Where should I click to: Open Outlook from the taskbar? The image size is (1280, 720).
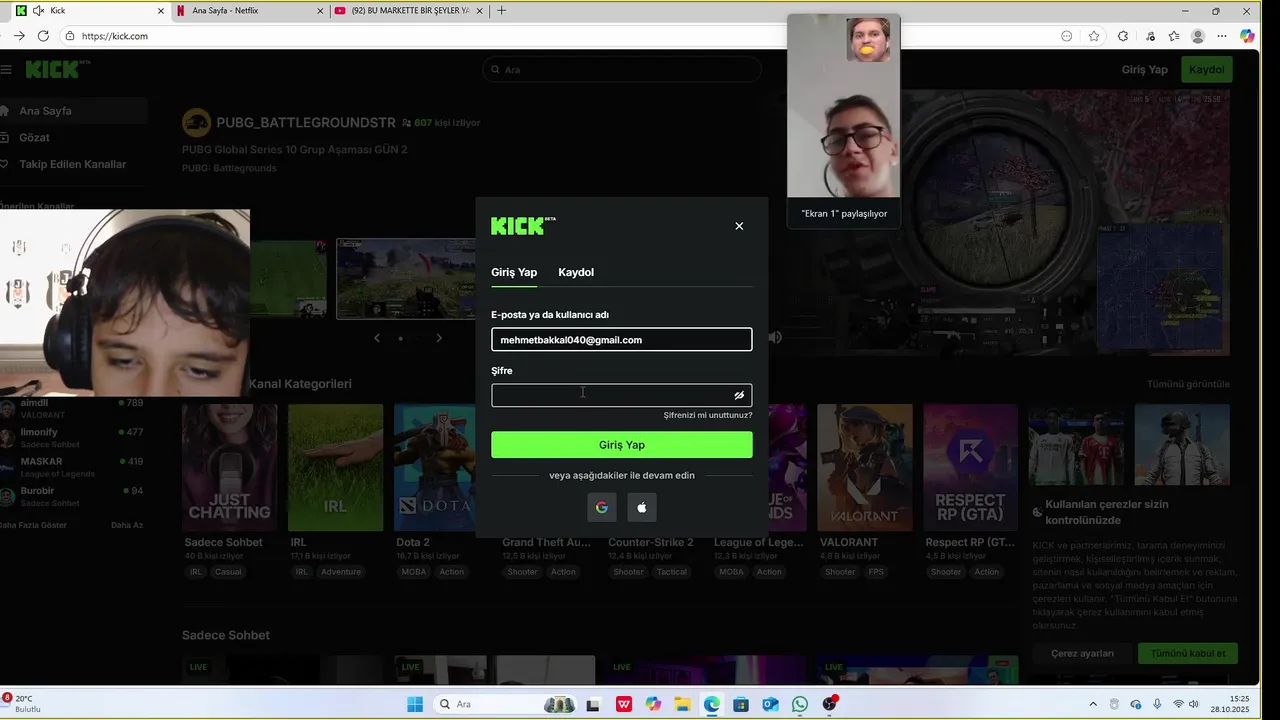pos(770,704)
